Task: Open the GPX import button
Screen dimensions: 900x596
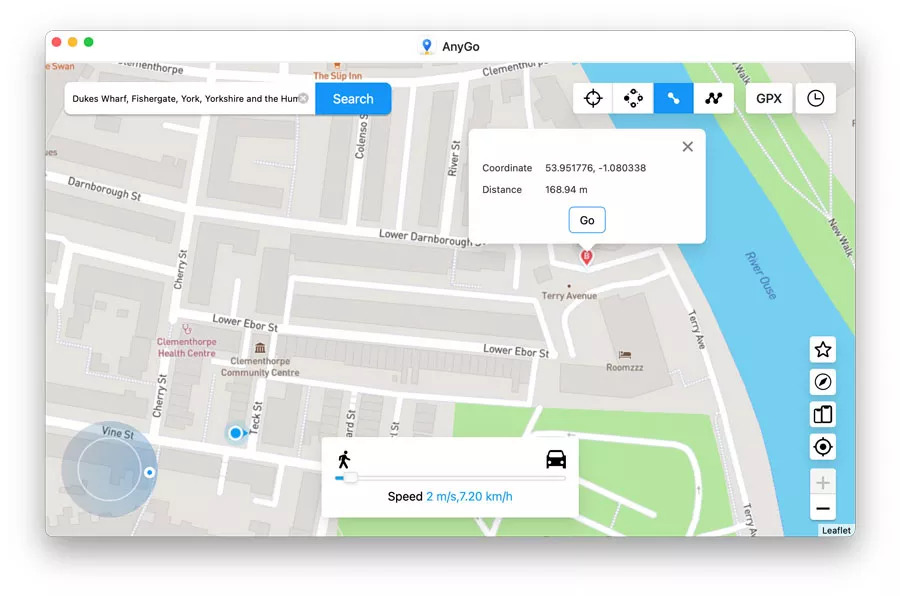Action: pyautogui.click(x=769, y=98)
